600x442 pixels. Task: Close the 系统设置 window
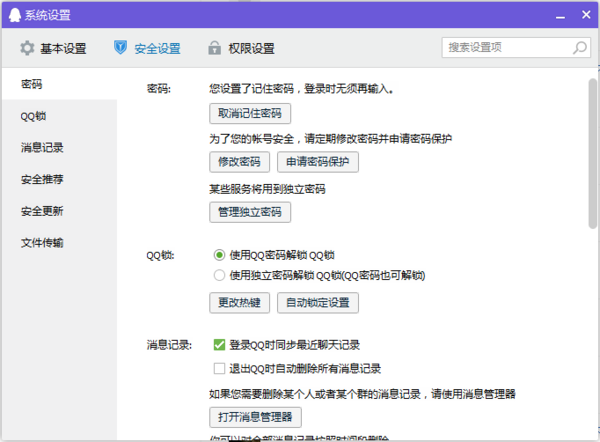(580, 16)
